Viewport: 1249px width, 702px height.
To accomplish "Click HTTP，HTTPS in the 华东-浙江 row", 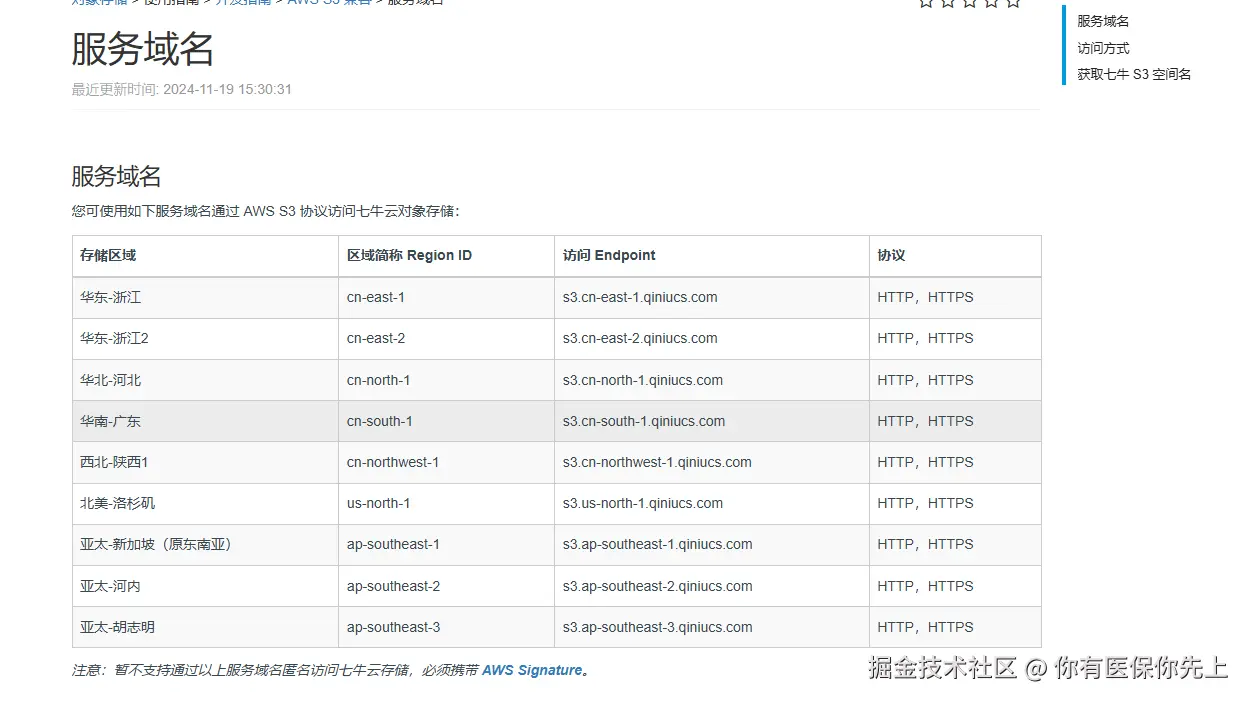I will click(x=926, y=297).
